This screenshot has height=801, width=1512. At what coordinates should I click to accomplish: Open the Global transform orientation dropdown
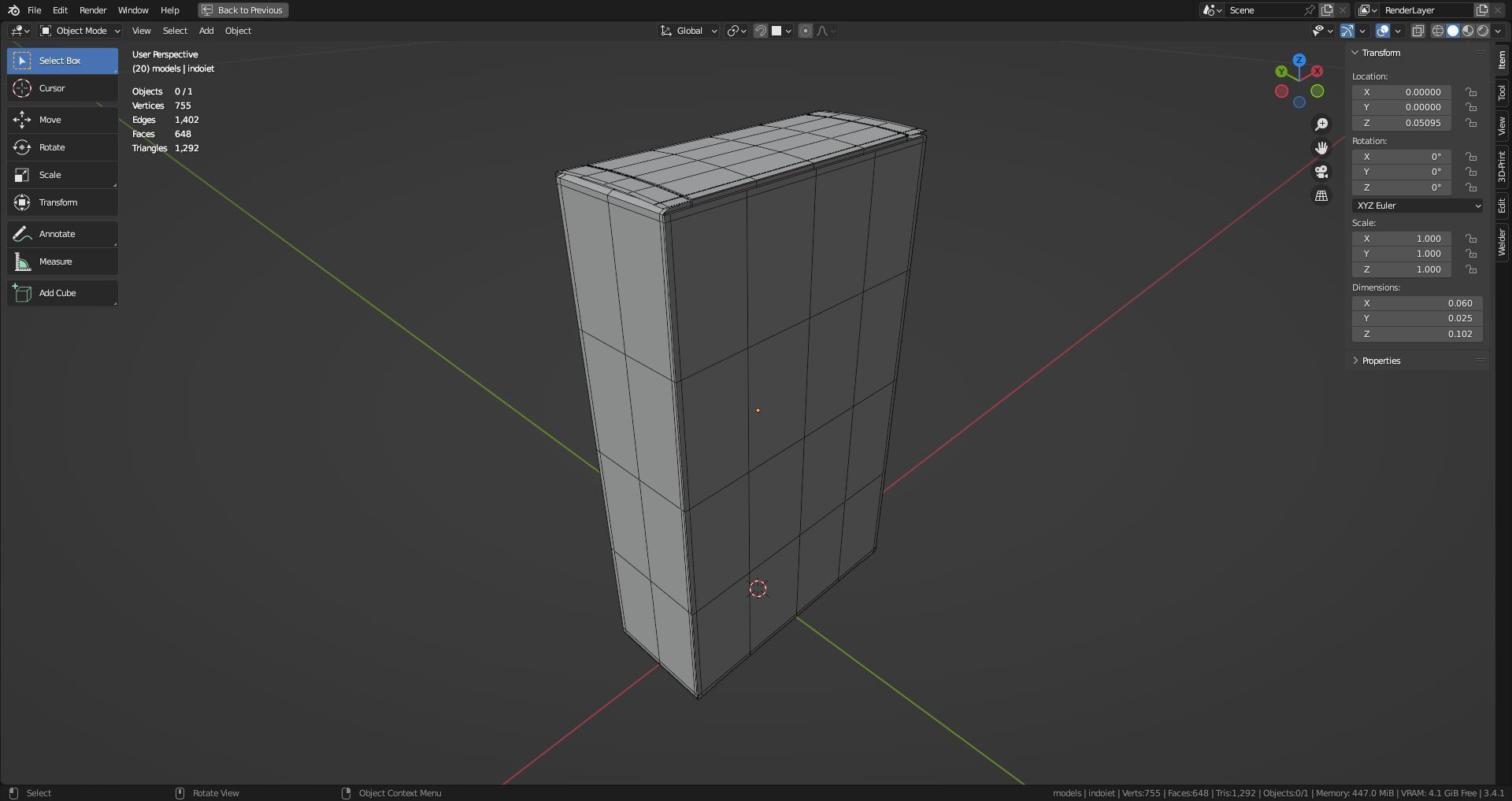[689, 31]
